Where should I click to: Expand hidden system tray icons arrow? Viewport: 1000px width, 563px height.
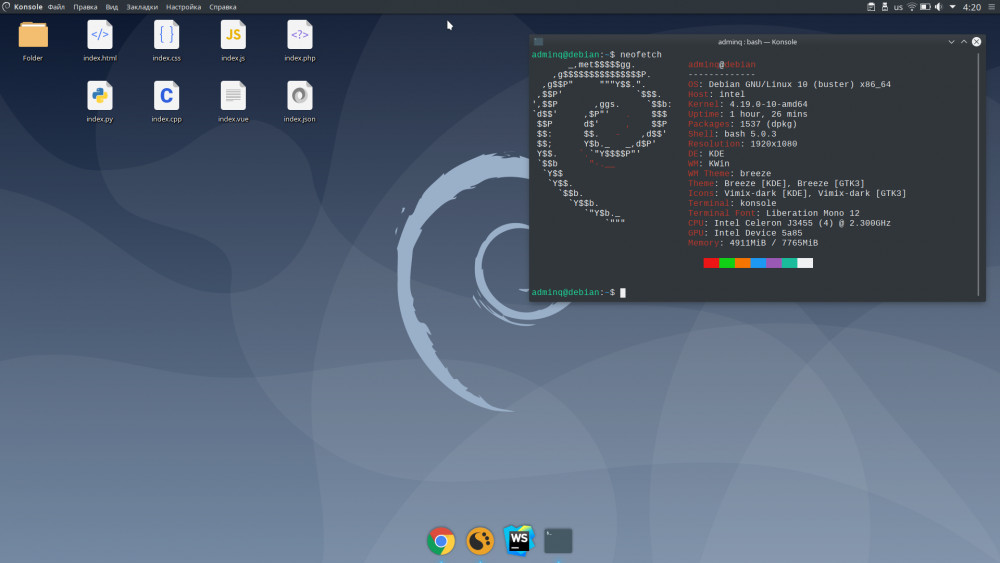pyautogui.click(x=953, y=7)
